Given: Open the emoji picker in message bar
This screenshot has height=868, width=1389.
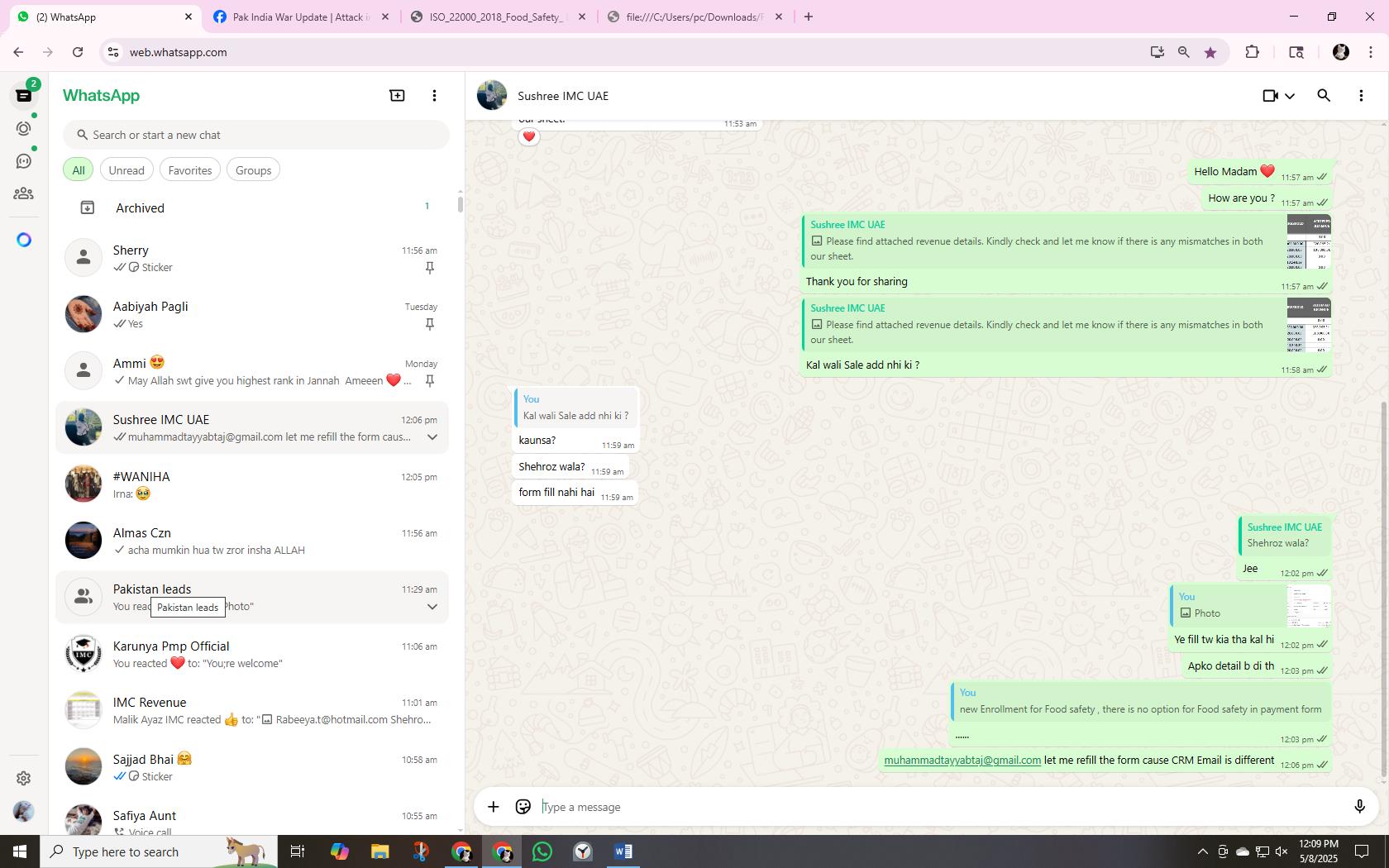Looking at the screenshot, I should [x=523, y=807].
